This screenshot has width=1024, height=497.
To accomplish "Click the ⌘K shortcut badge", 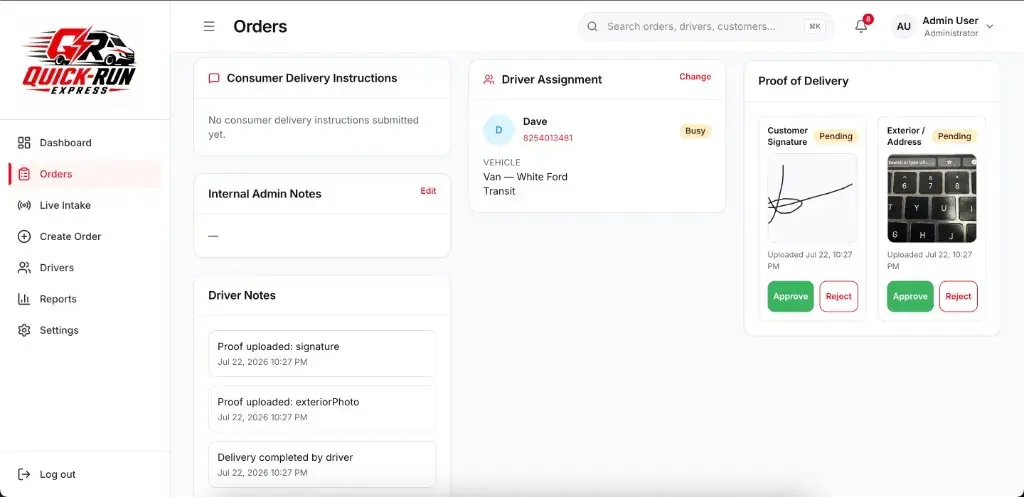I will coord(814,27).
